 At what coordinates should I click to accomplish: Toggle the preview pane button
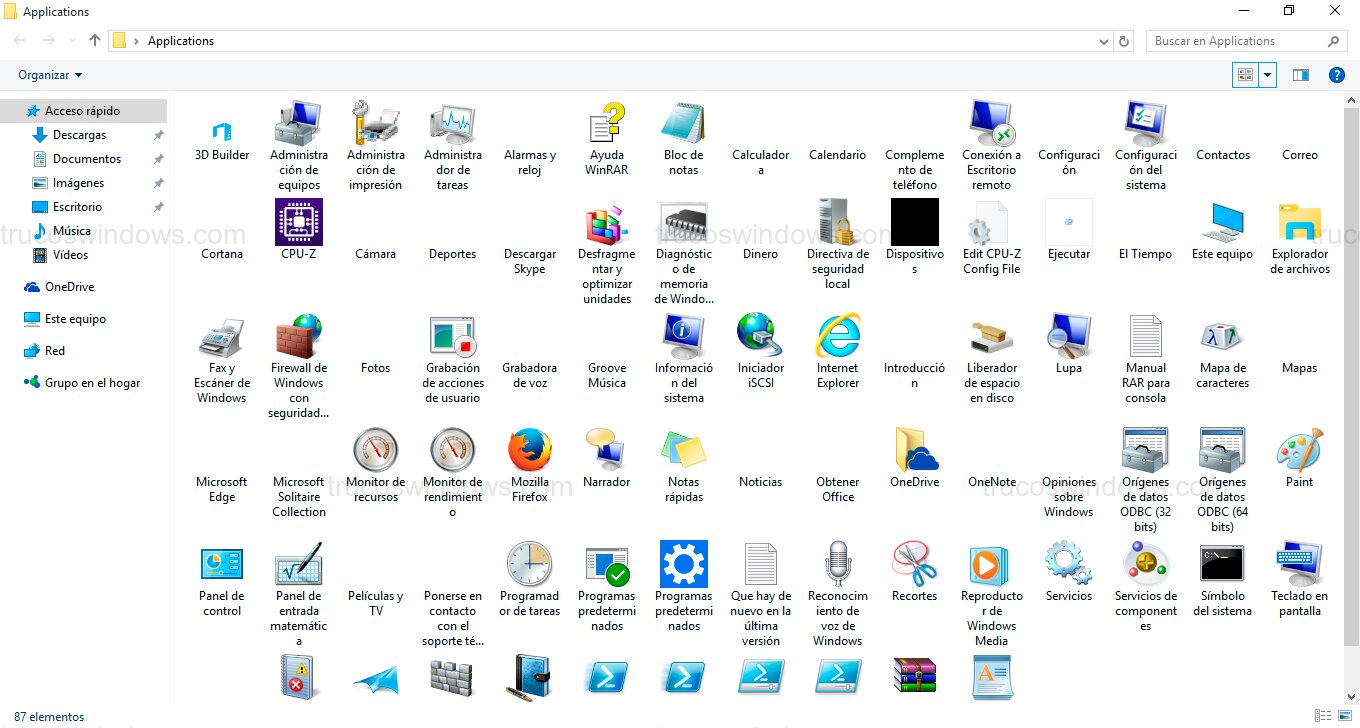1301,75
